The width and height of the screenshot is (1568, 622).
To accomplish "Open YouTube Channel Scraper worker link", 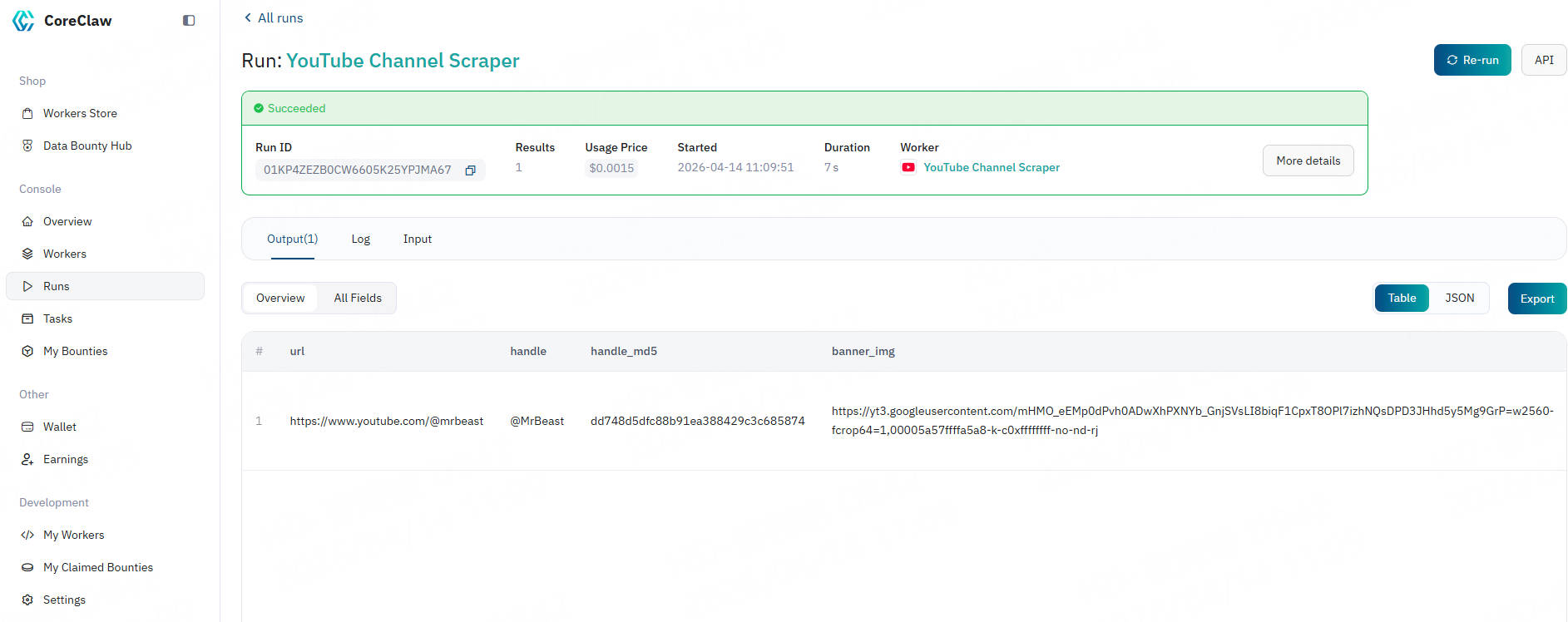I will (991, 167).
